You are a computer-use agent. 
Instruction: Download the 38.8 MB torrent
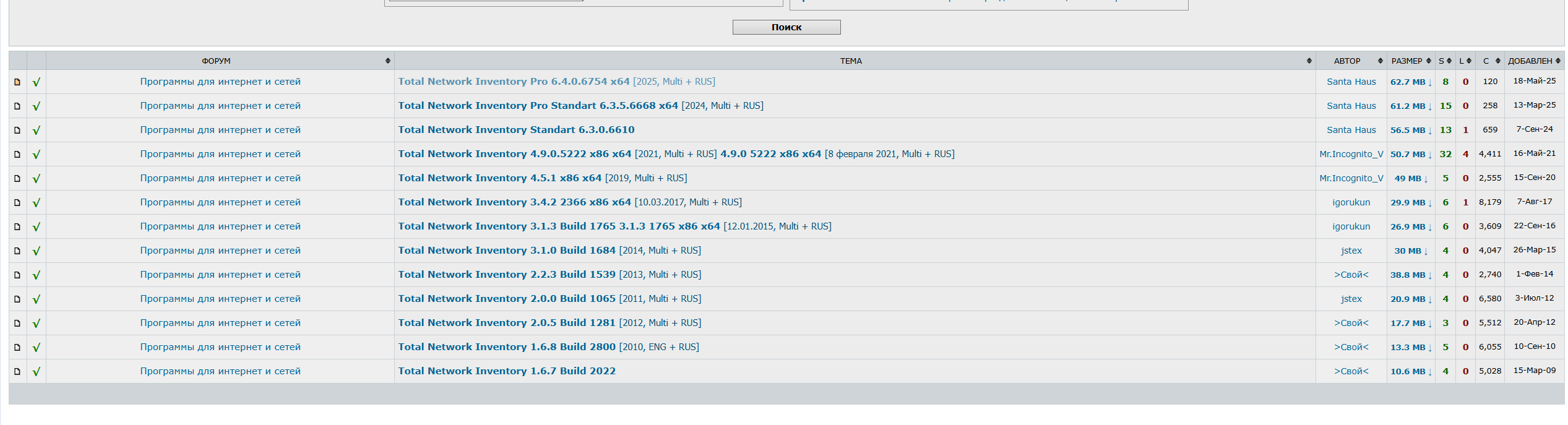(1411, 275)
